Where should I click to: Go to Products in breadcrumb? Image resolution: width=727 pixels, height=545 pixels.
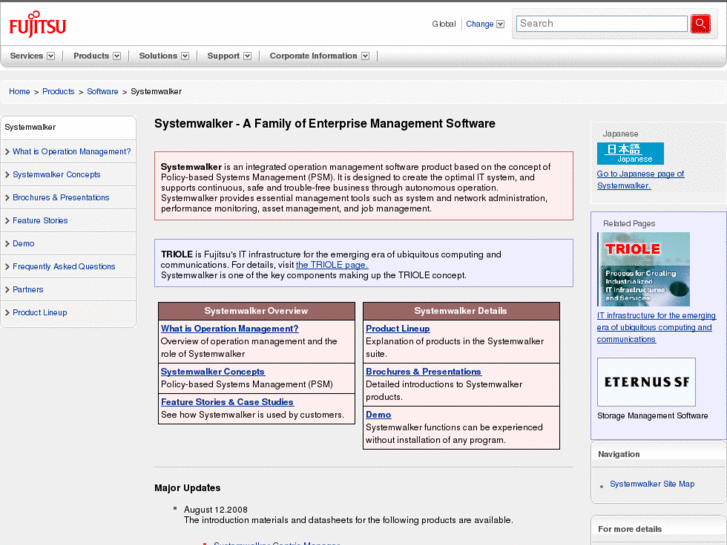58,91
